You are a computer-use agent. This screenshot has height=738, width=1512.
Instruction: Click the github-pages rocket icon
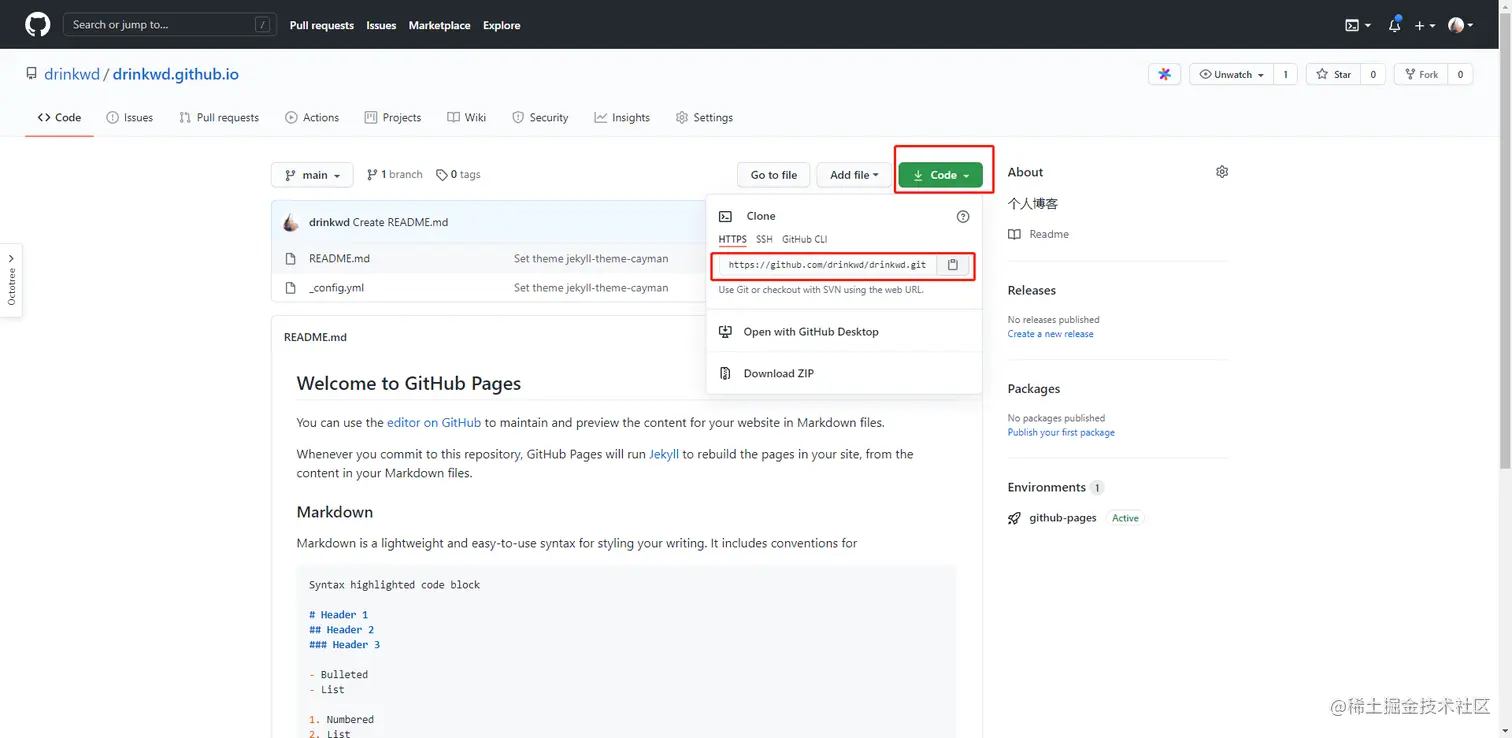tap(1014, 518)
